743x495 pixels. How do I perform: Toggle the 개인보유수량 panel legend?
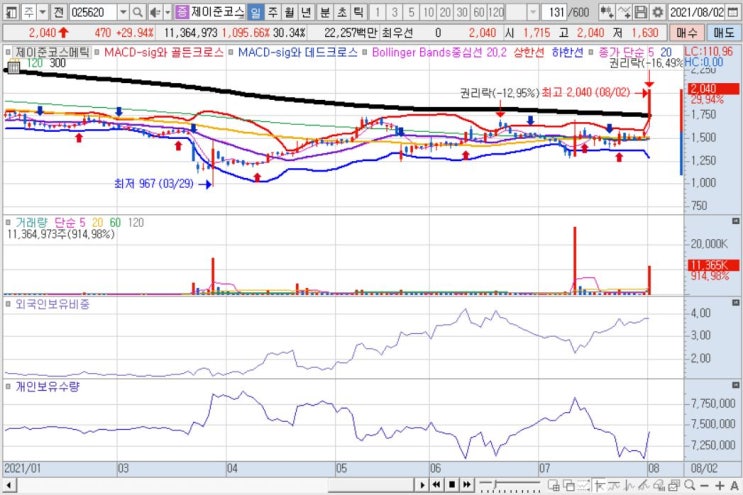click(47, 387)
